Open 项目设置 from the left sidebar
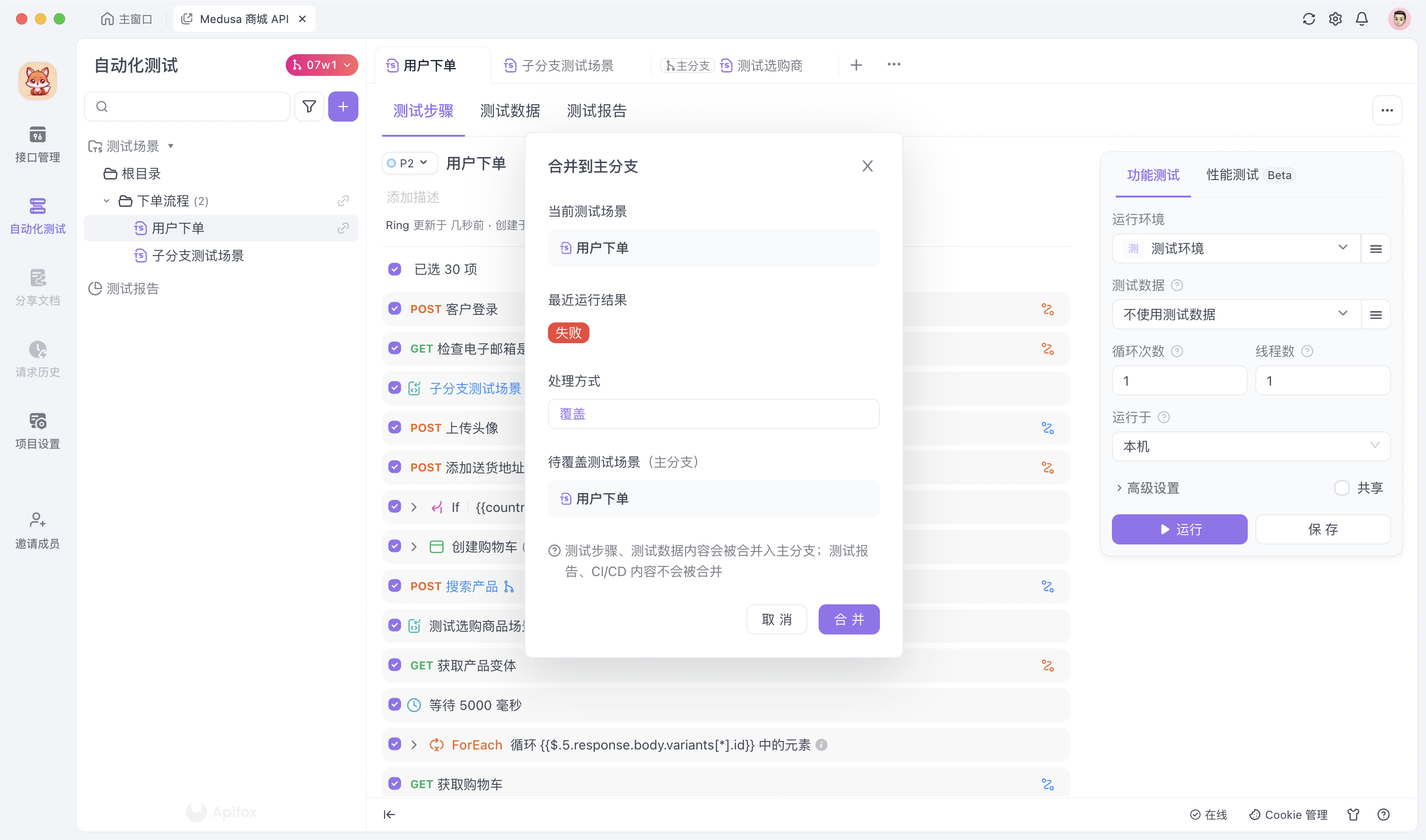The image size is (1426, 840). [37, 428]
